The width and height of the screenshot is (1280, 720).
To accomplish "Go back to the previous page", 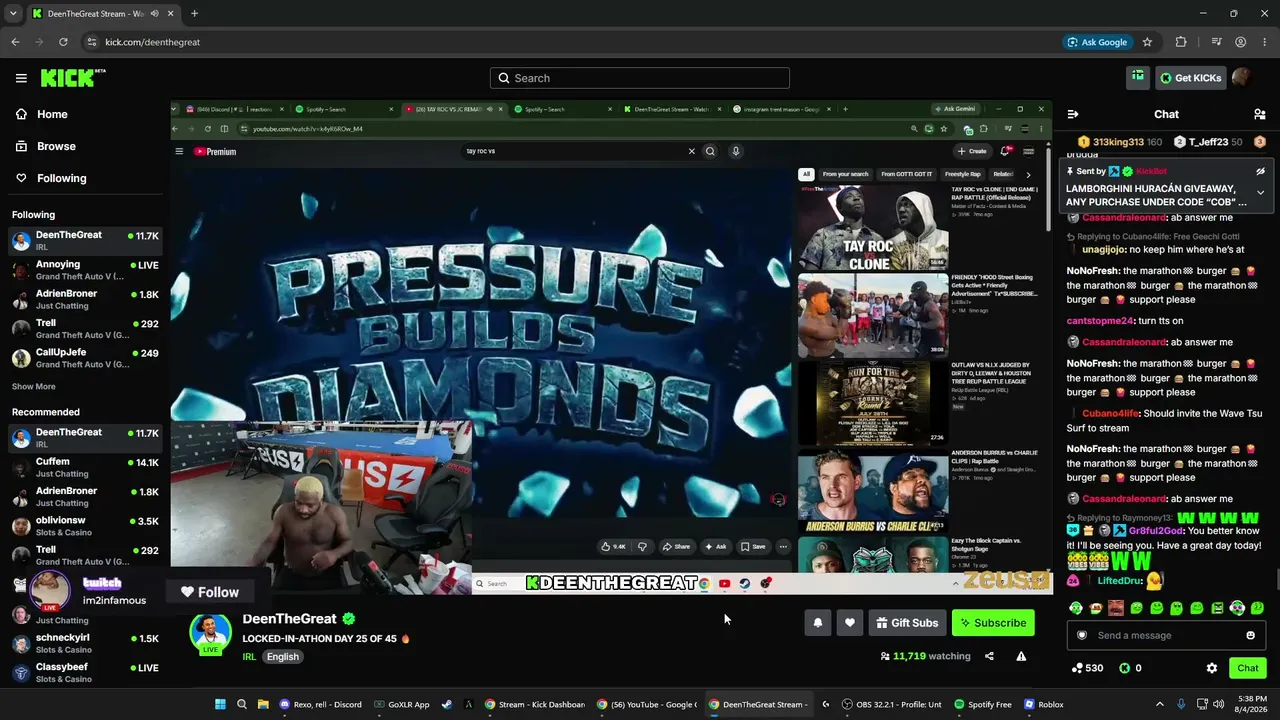I will (15, 42).
